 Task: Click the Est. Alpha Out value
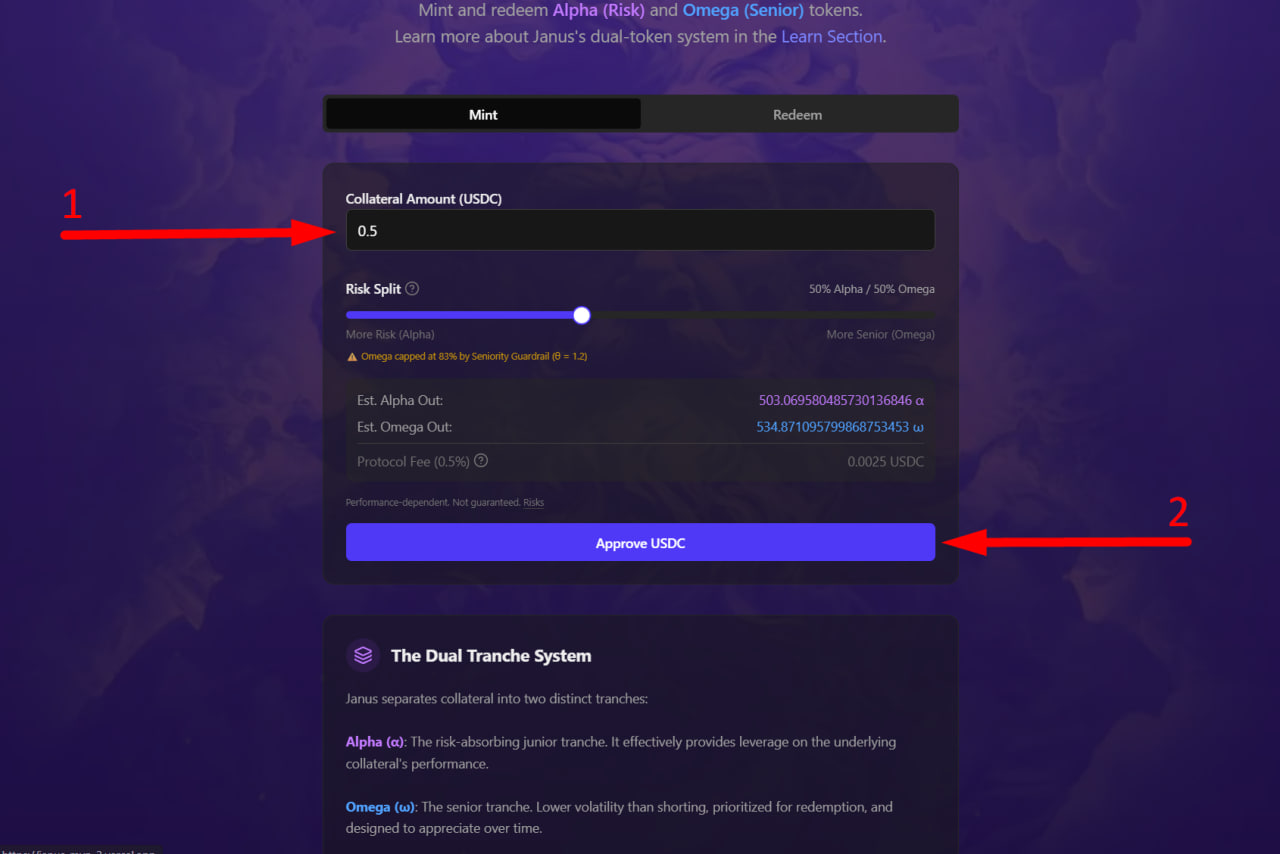click(841, 400)
